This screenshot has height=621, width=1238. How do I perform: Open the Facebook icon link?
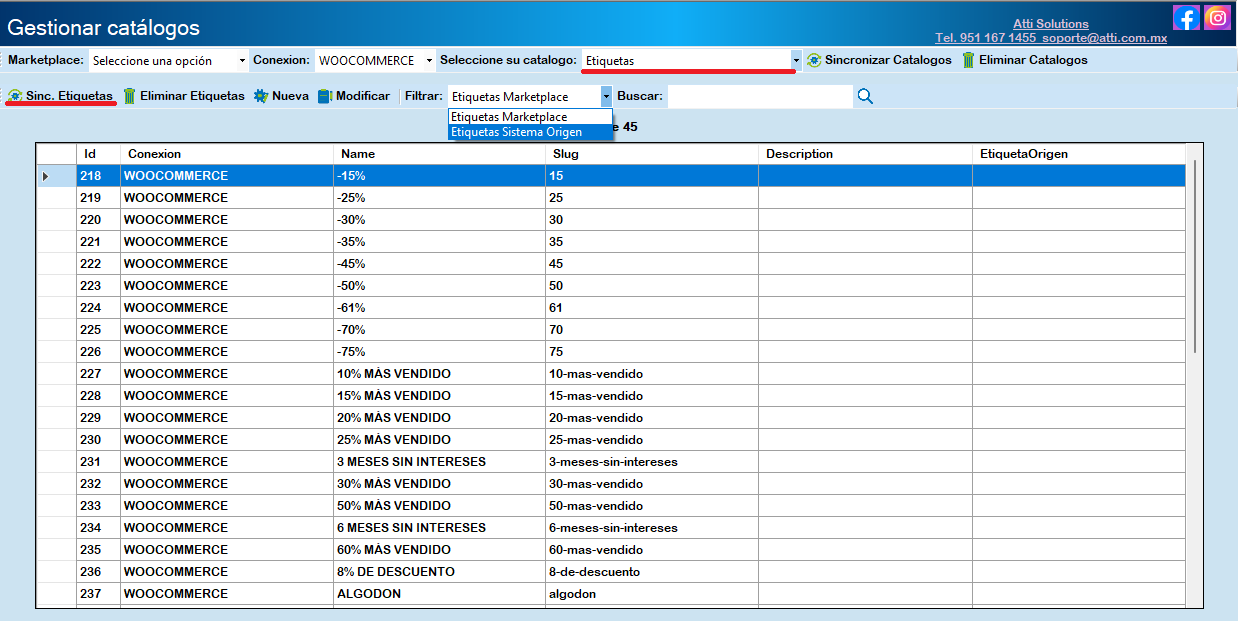[1186, 17]
